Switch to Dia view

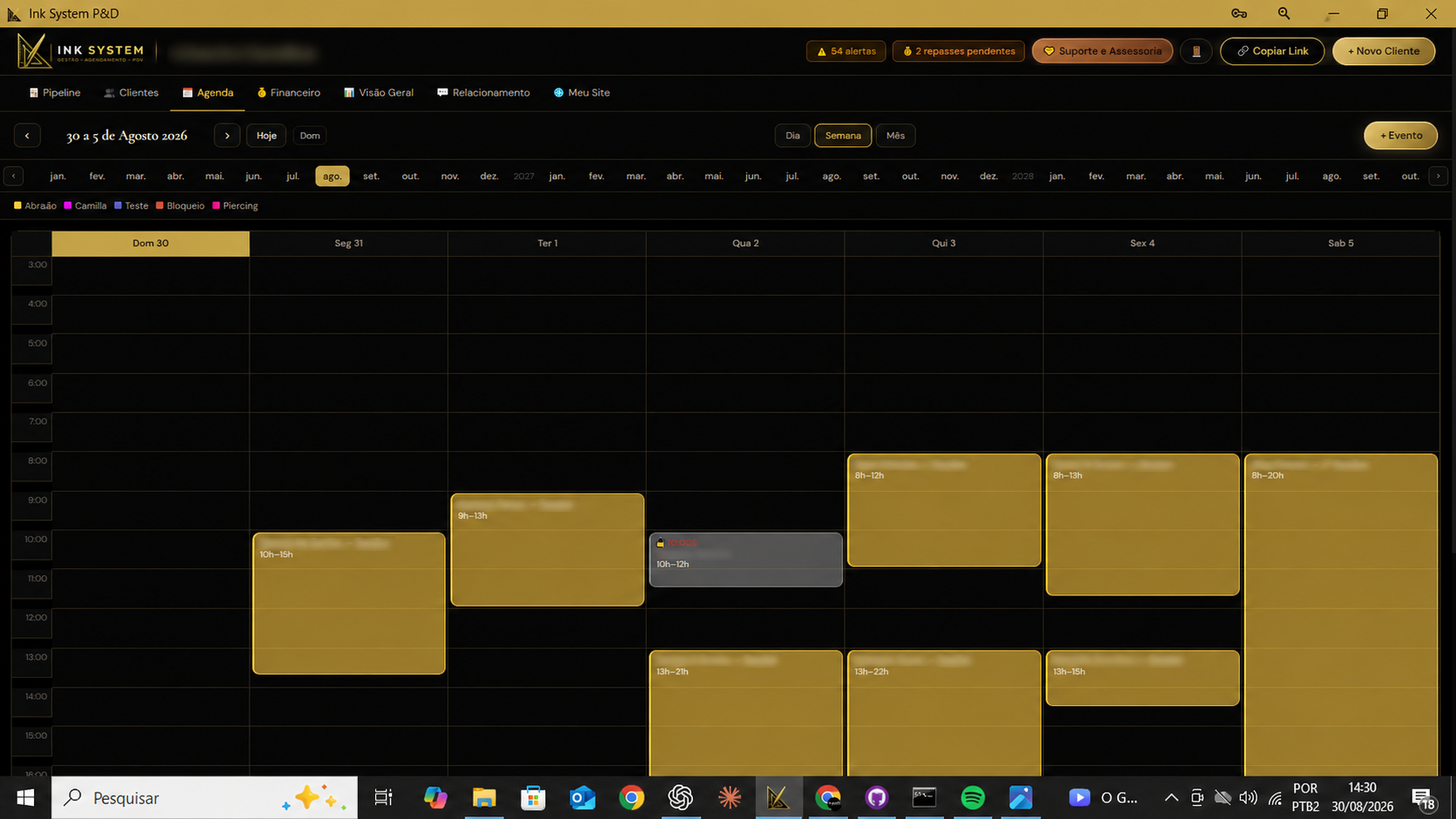click(792, 136)
